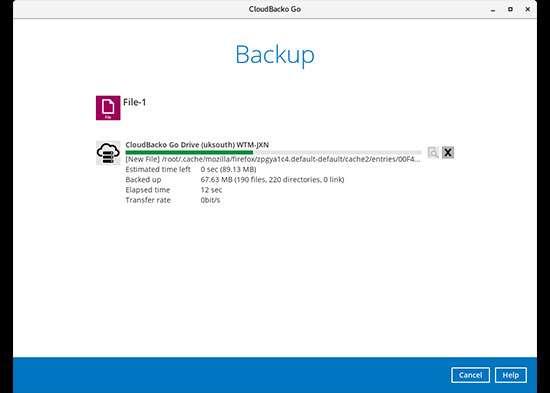Click the Backed up label

click(x=143, y=180)
